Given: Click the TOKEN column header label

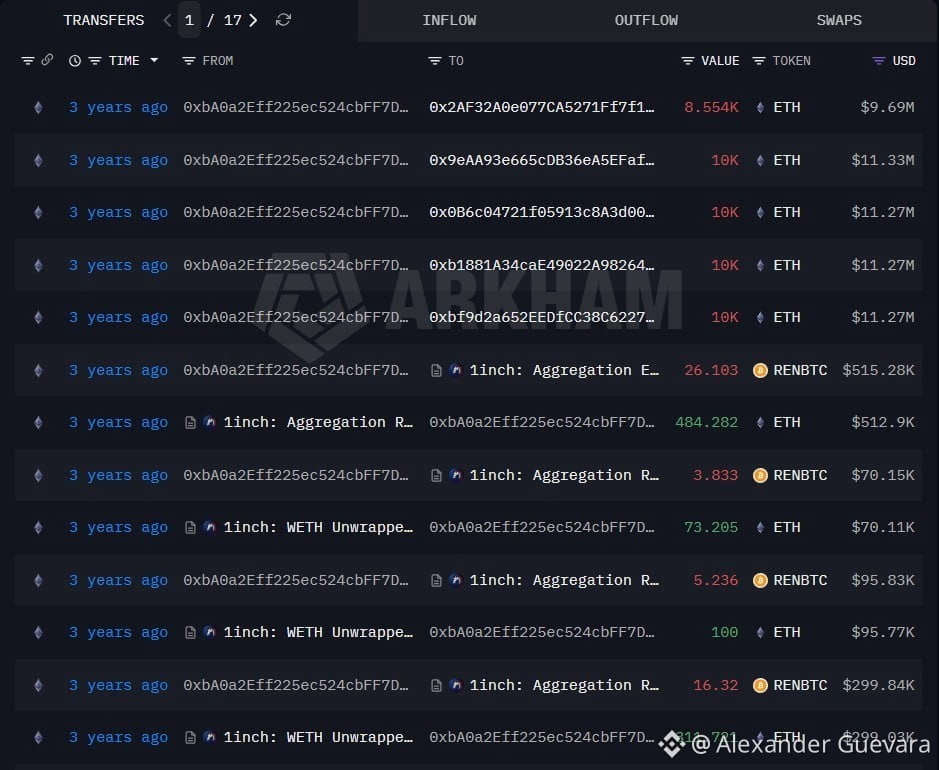Looking at the screenshot, I should point(791,60).
